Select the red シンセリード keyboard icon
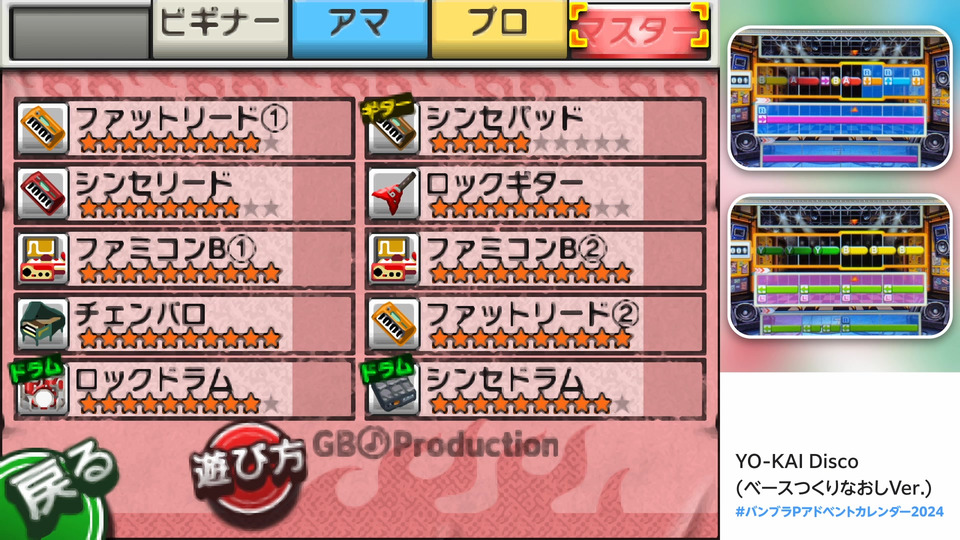 [43, 193]
